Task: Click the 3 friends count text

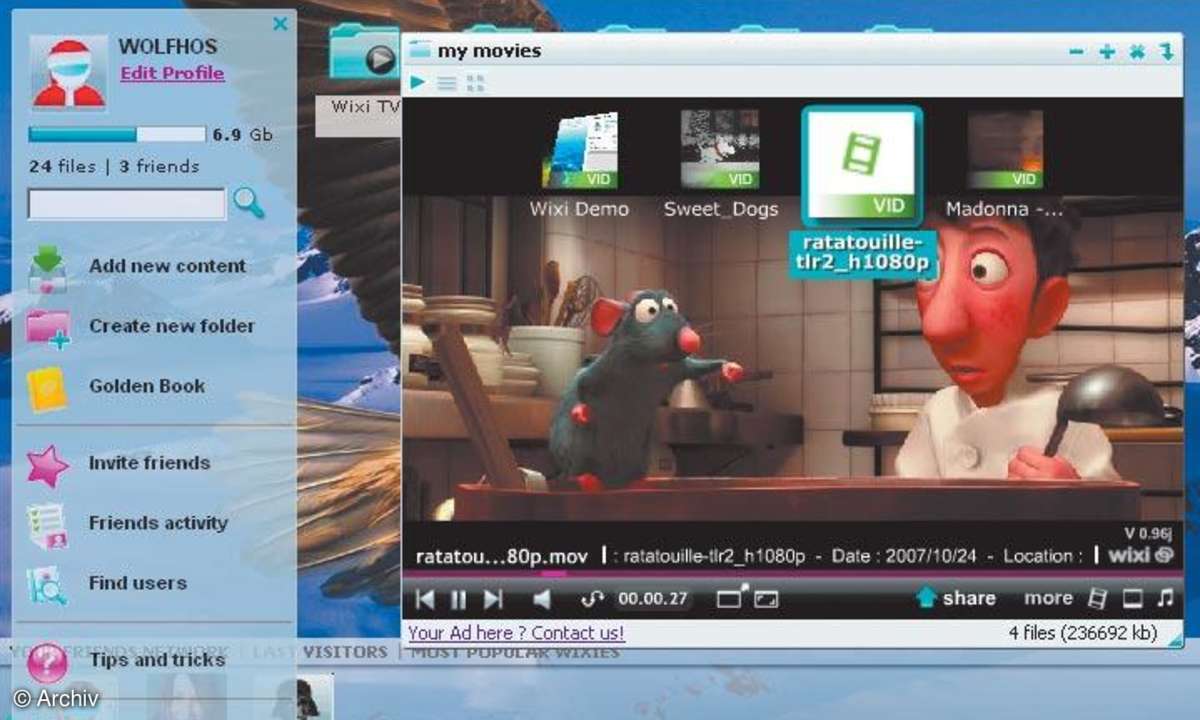Action: click(159, 166)
